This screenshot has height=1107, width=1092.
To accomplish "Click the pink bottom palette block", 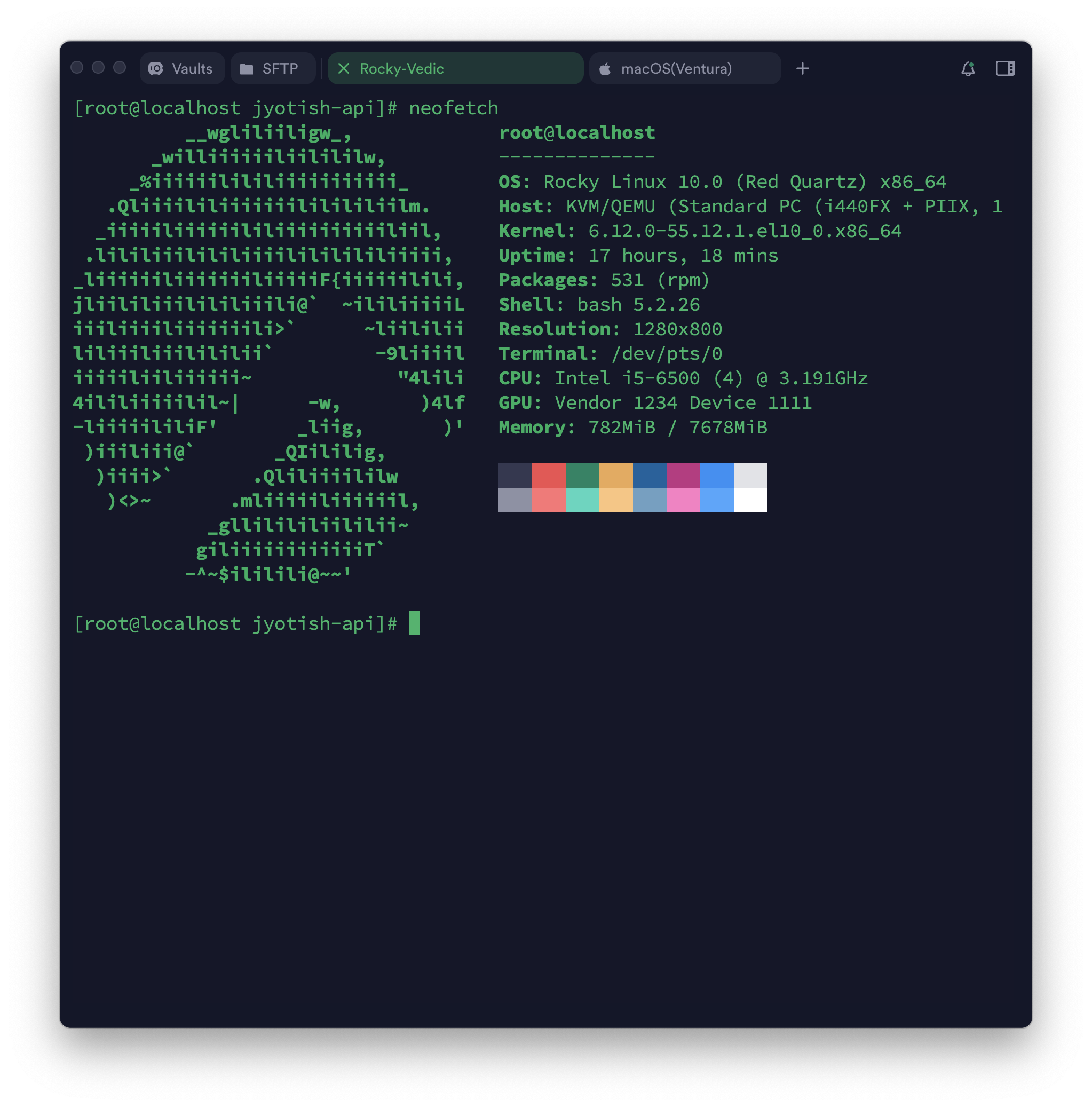I will pos(684,500).
